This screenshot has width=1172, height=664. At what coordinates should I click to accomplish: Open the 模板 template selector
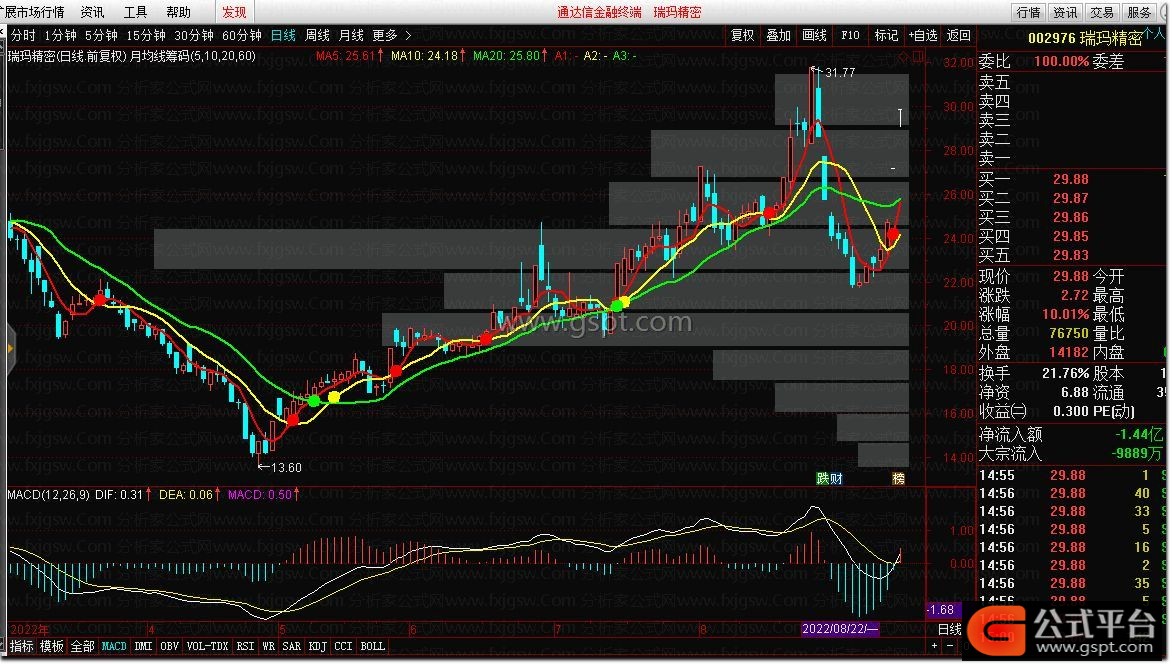pyautogui.click(x=52, y=646)
